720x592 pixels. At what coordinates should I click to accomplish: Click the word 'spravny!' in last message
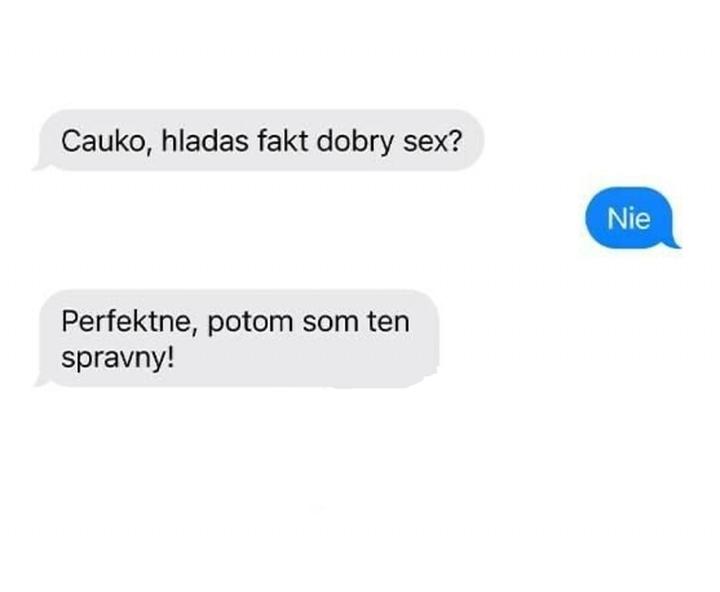[118, 359]
